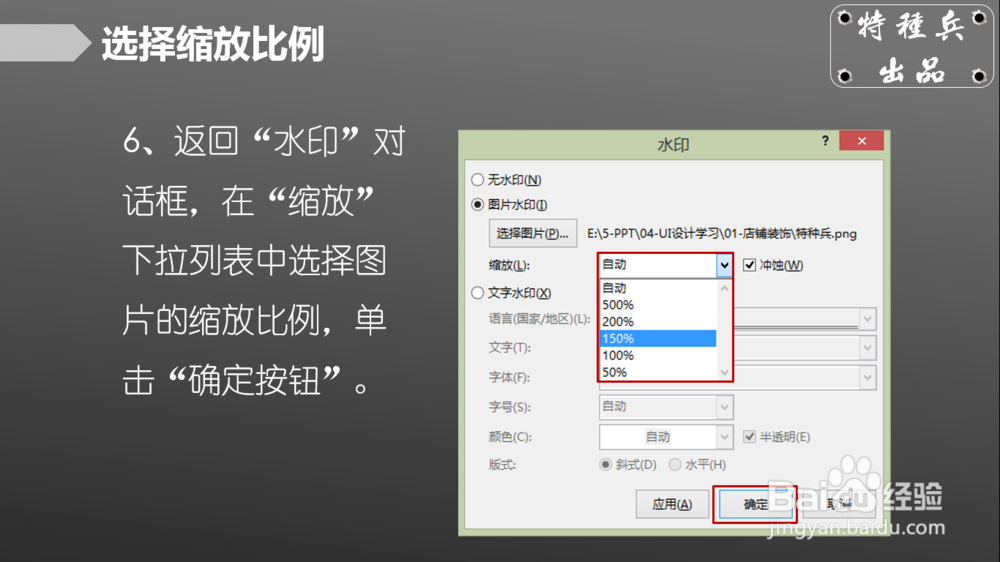1000x562 pixels.
Task: Select the 文字水印 radio button
Action: (x=478, y=293)
